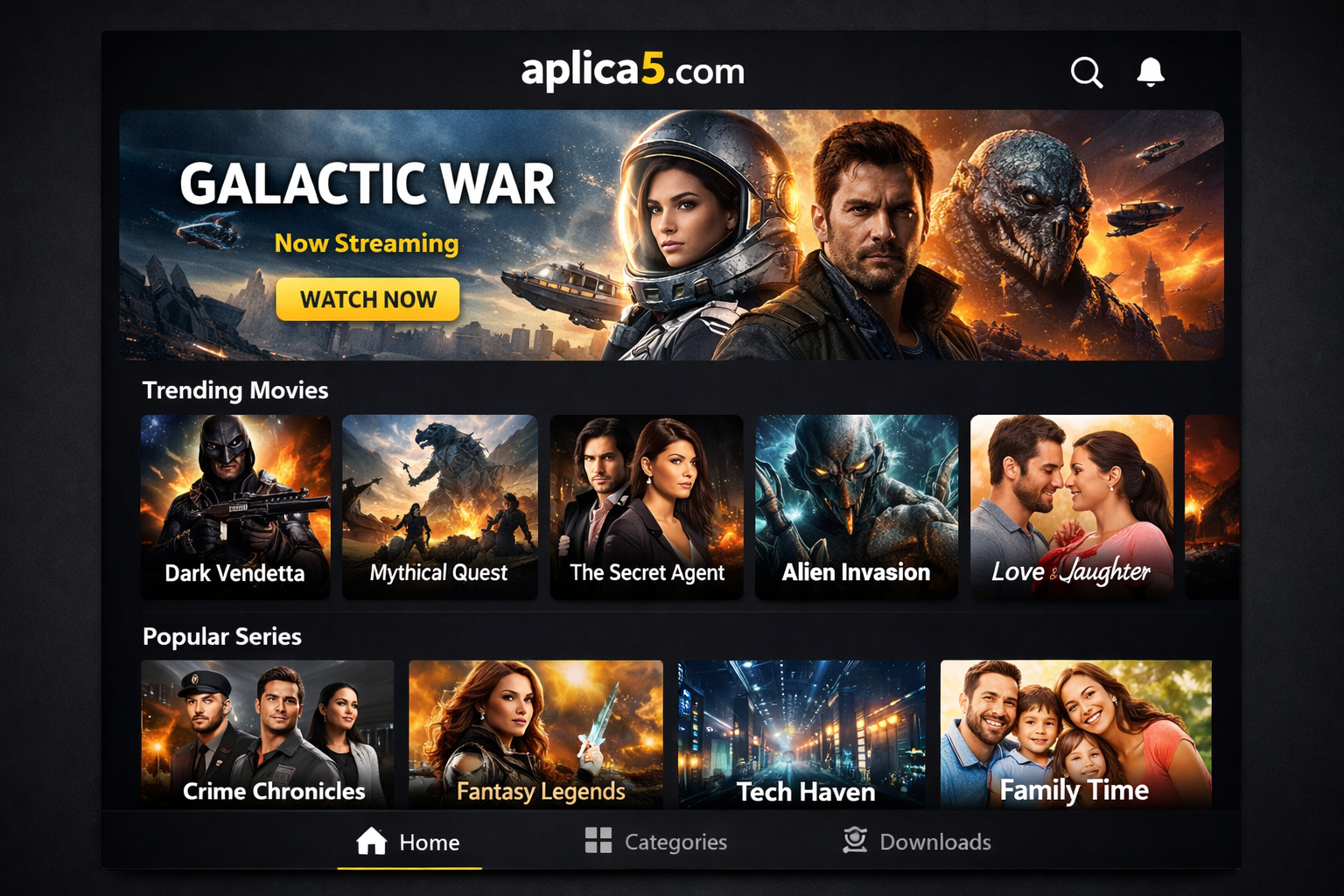Image resolution: width=1344 pixels, height=896 pixels.
Task: Open the Mythical Quest movie poster
Action: (439, 507)
